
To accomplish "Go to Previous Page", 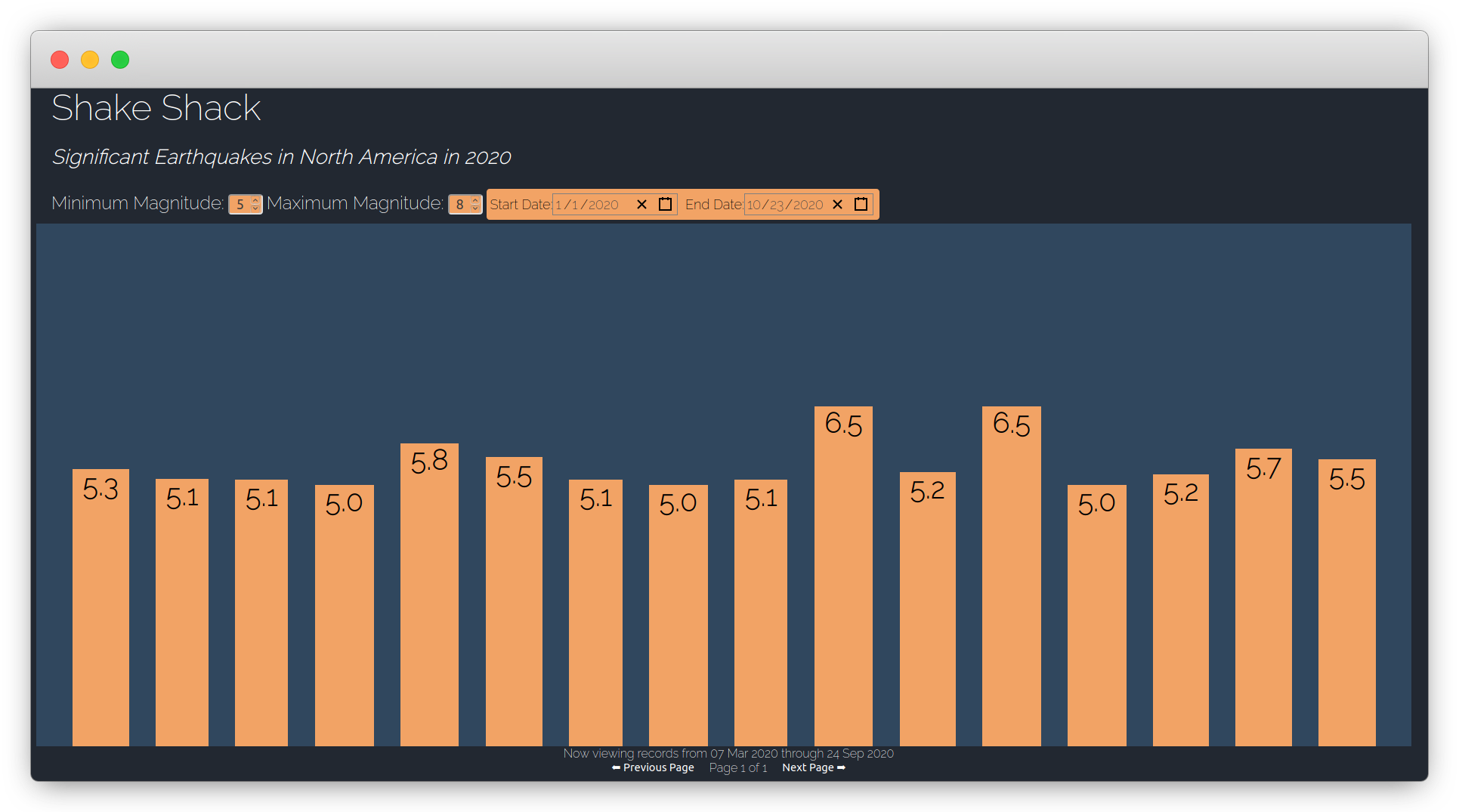I will tap(653, 767).
